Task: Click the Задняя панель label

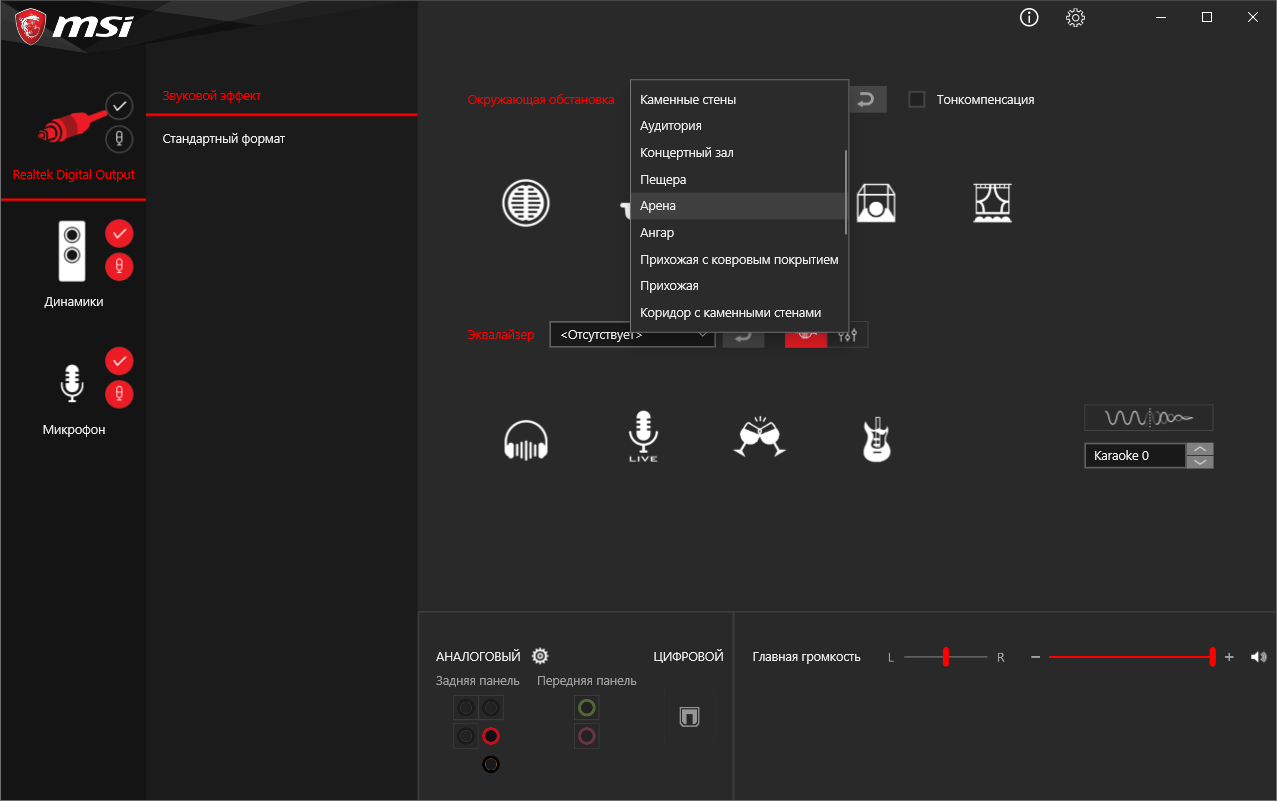Action: (478, 681)
